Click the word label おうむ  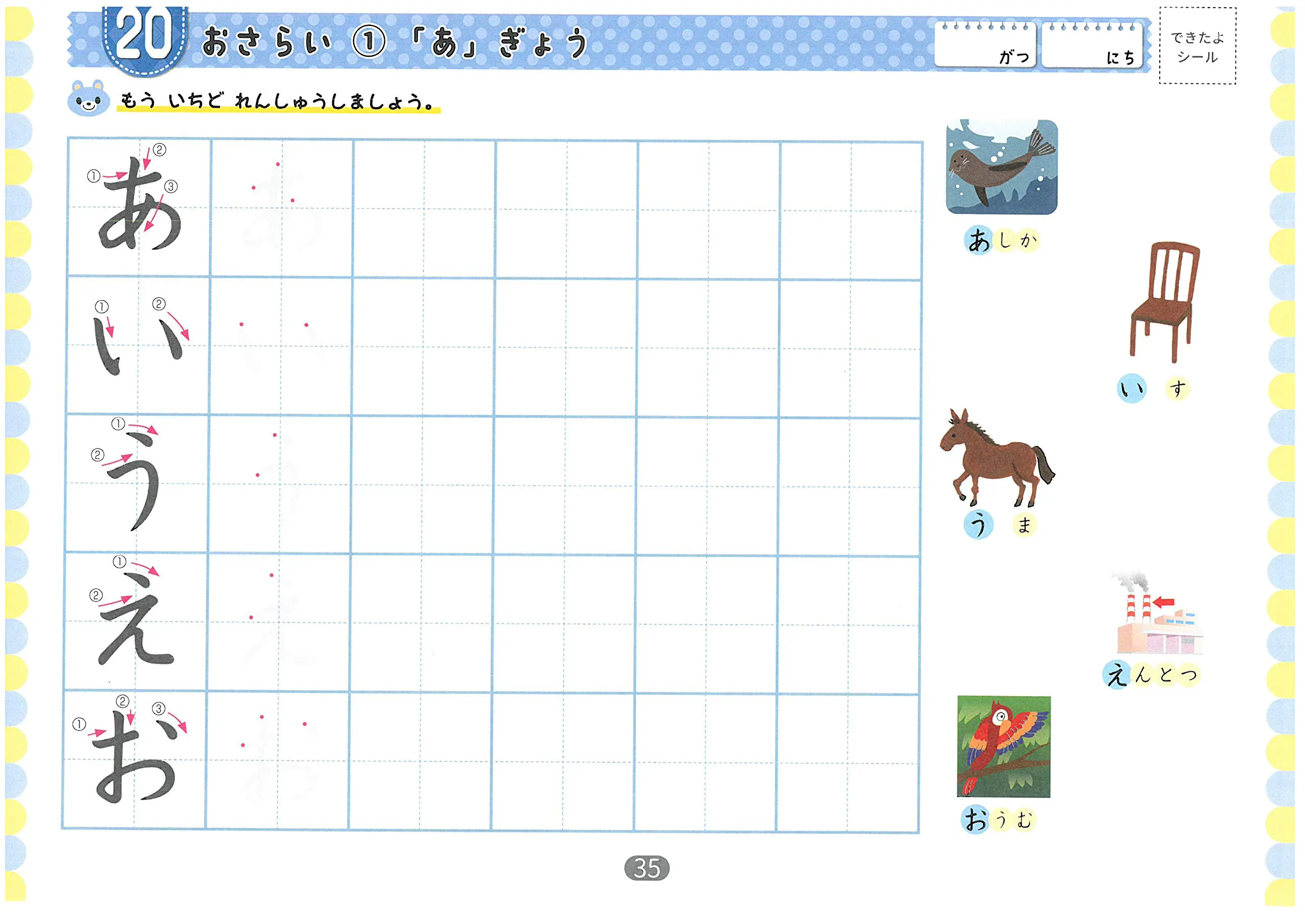998,820
